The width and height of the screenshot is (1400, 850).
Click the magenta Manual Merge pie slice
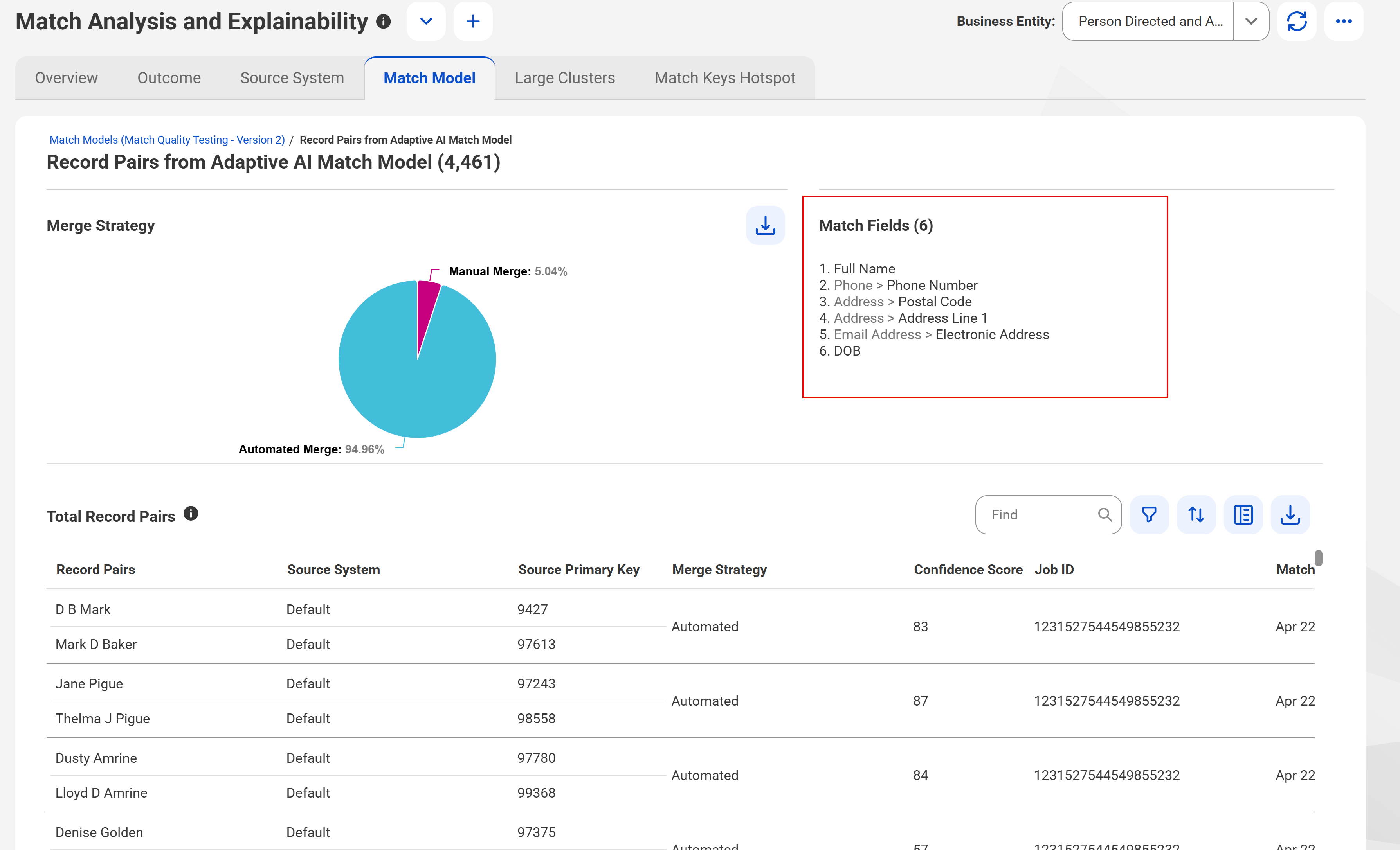point(426,309)
